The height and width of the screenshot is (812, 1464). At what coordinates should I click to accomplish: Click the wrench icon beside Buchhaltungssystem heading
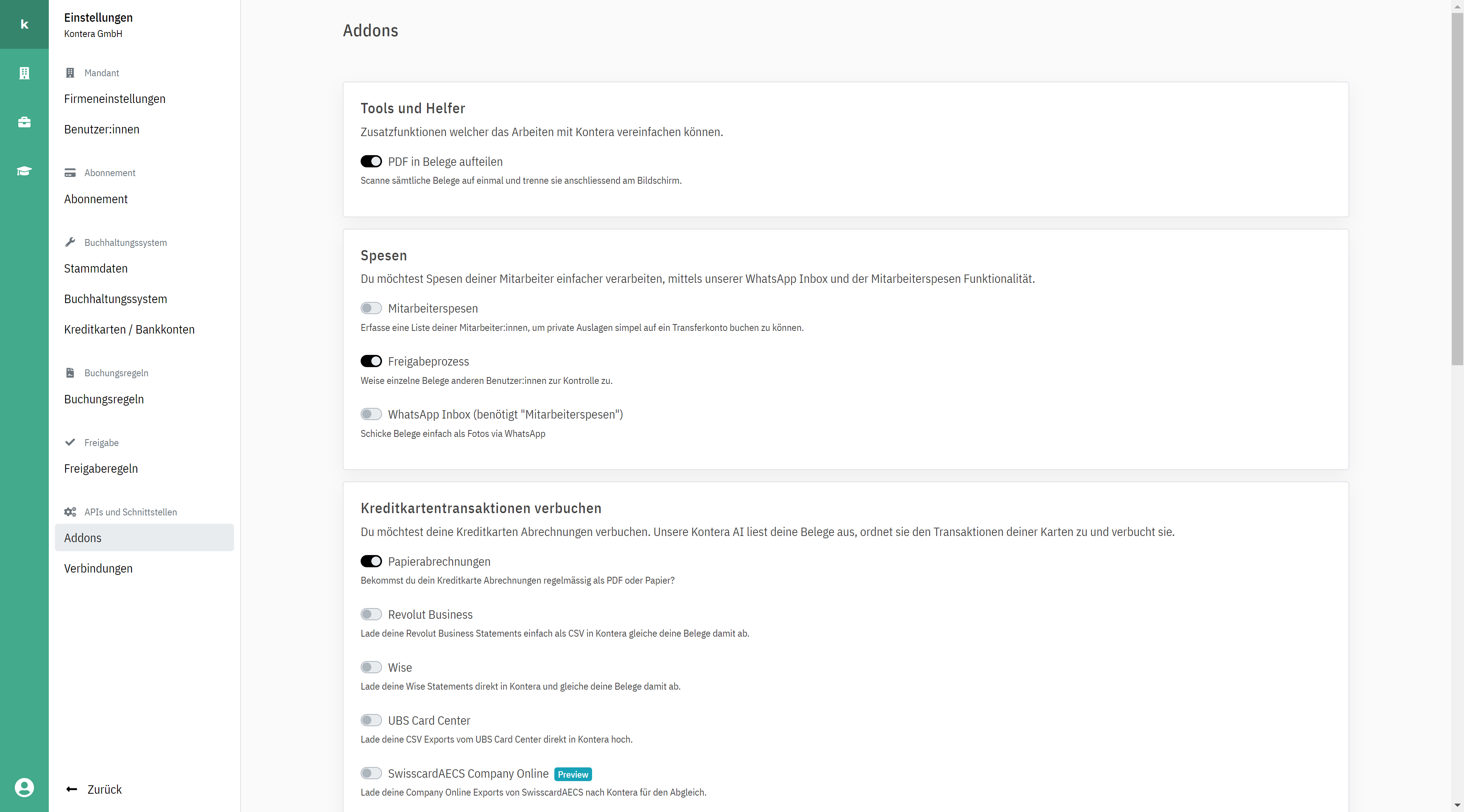click(x=70, y=242)
